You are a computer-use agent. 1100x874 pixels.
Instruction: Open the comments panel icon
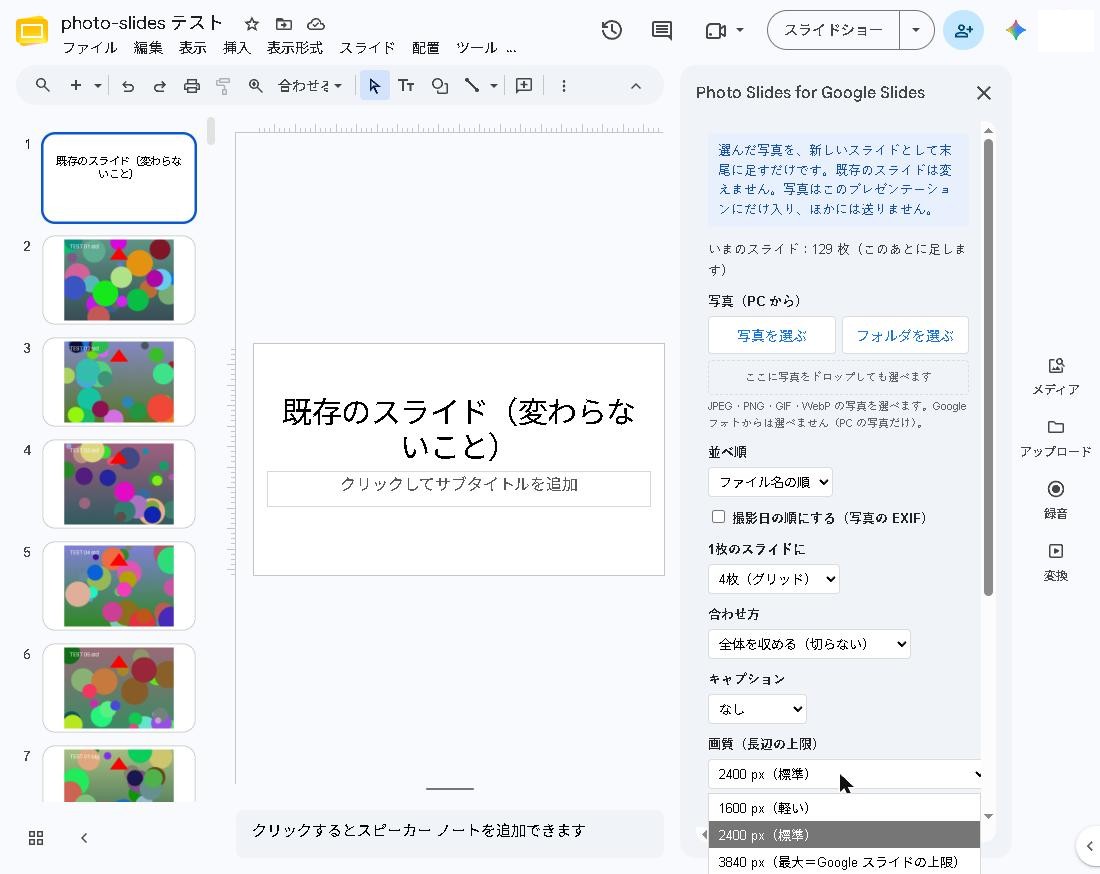coord(662,30)
